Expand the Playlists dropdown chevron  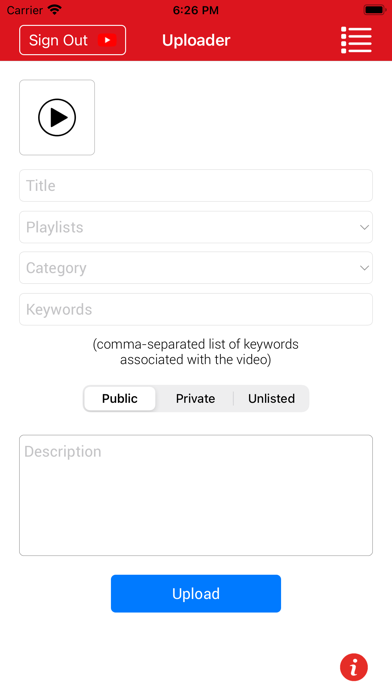[x=364, y=227]
